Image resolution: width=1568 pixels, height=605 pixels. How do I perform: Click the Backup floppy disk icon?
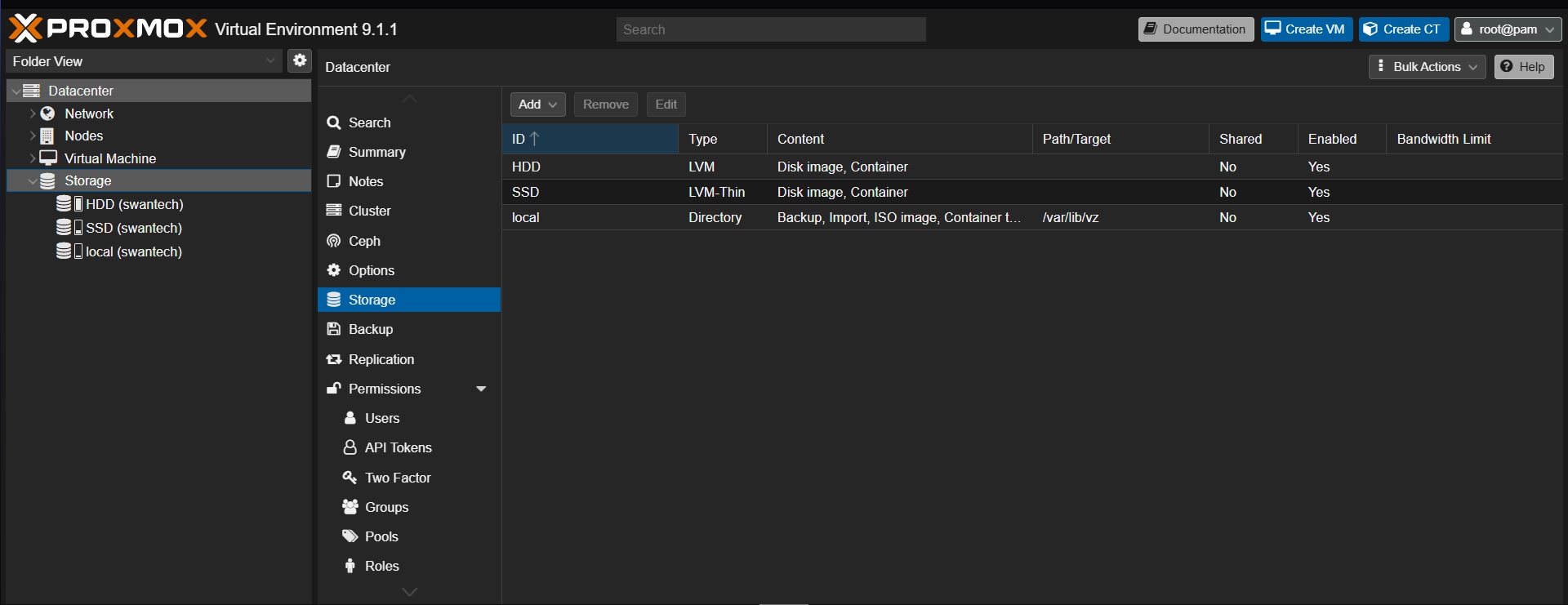click(x=333, y=329)
